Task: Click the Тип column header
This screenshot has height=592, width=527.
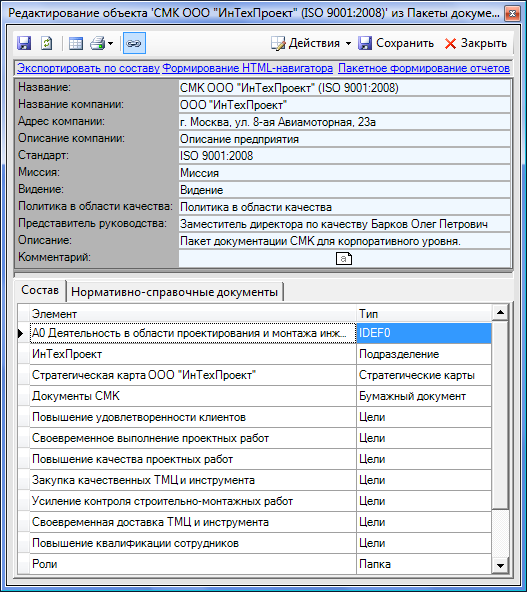Action: tap(424, 314)
